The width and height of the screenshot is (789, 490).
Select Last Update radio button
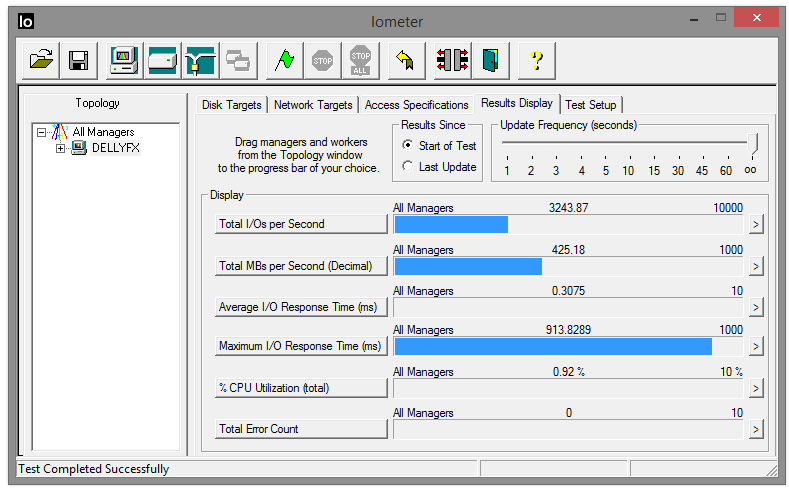point(408,166)
